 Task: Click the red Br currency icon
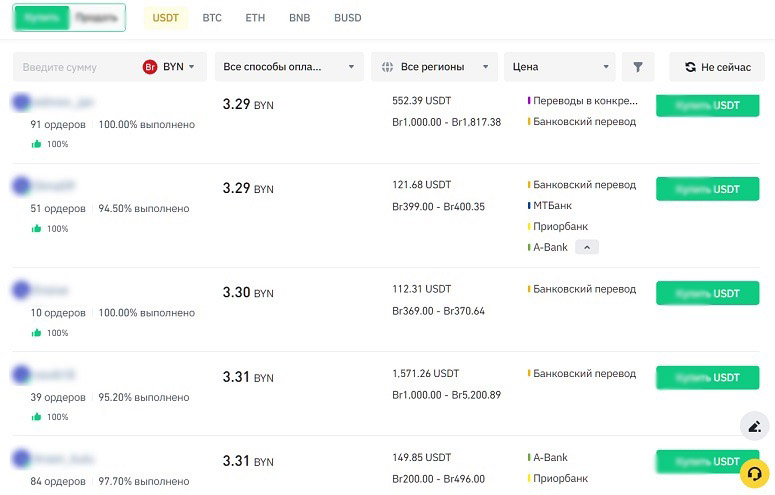tap(151, 67)
